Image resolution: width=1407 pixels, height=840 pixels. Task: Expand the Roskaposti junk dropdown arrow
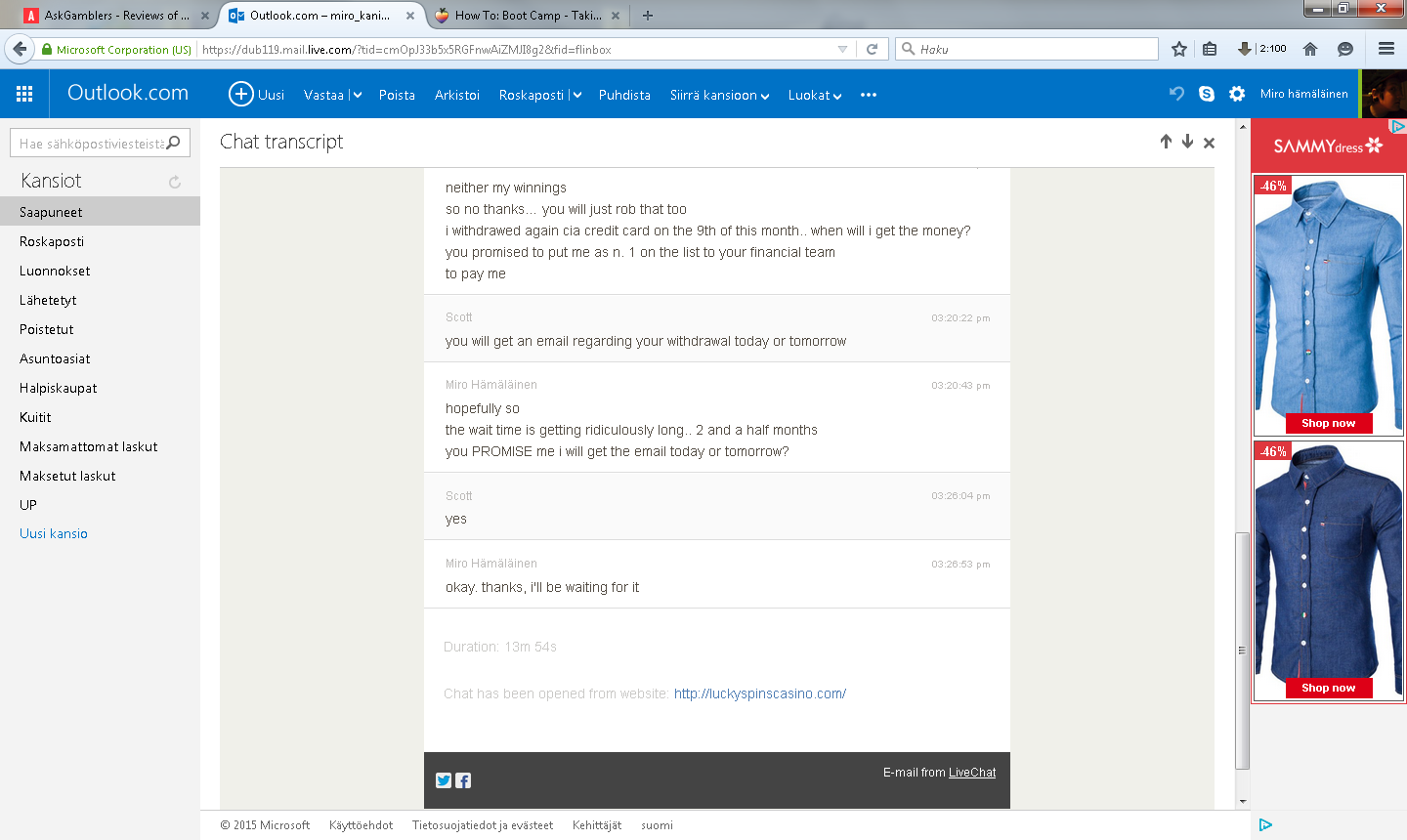point(576,95)
